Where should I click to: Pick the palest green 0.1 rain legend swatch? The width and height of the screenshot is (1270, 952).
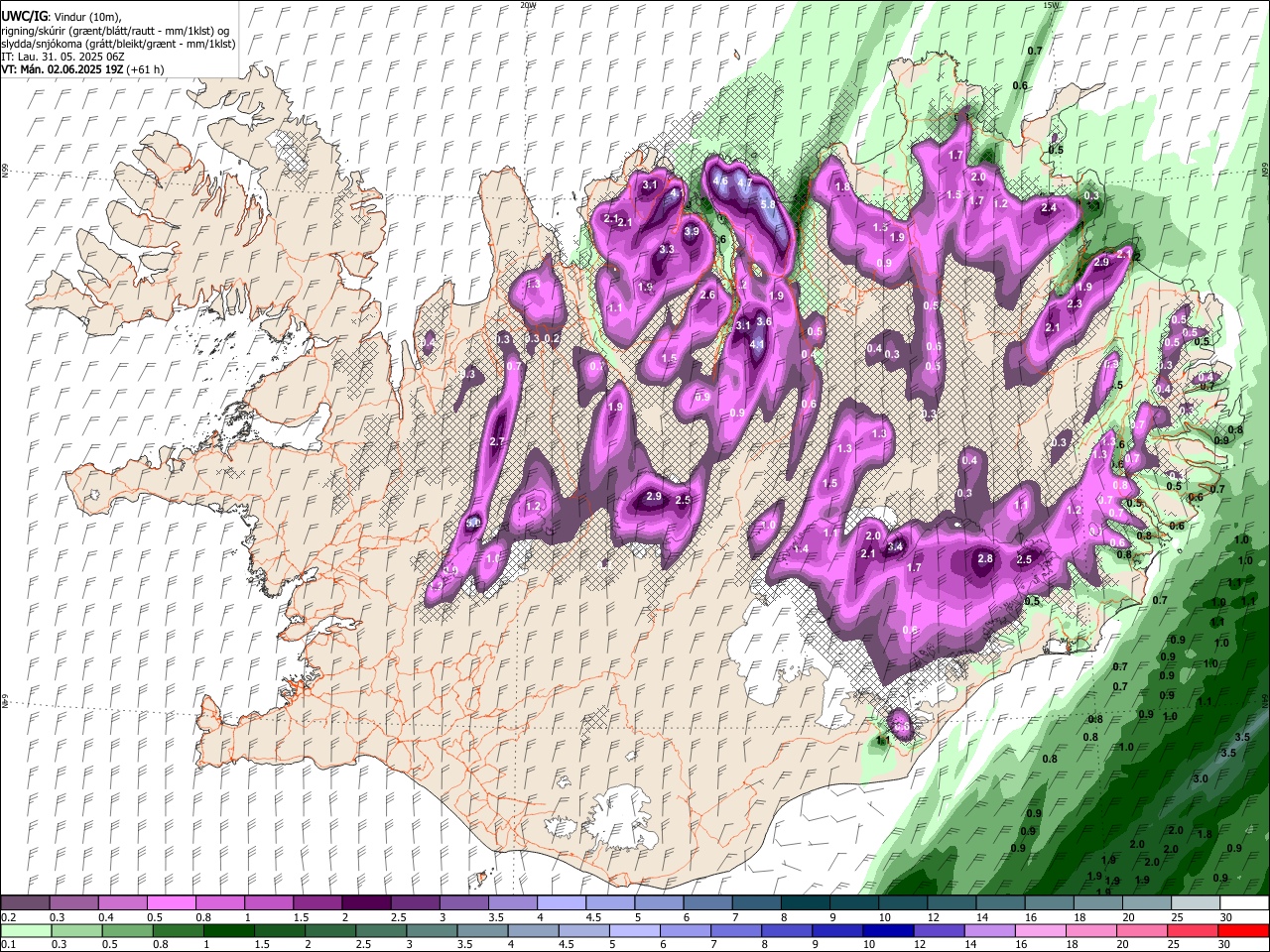click(26, 931)
